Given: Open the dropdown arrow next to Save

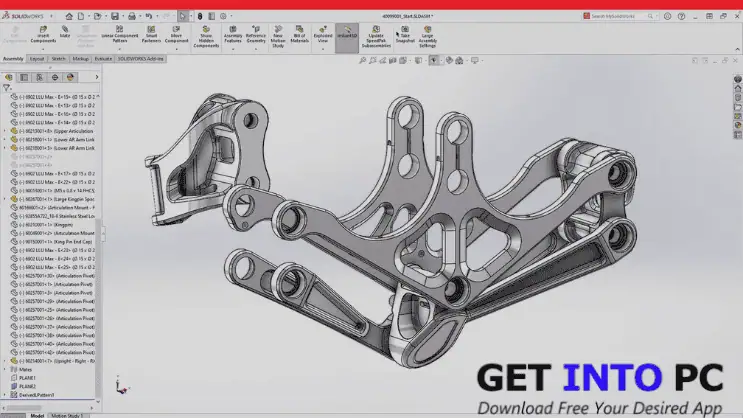Looking at the screenshot, I should point(123,16).
